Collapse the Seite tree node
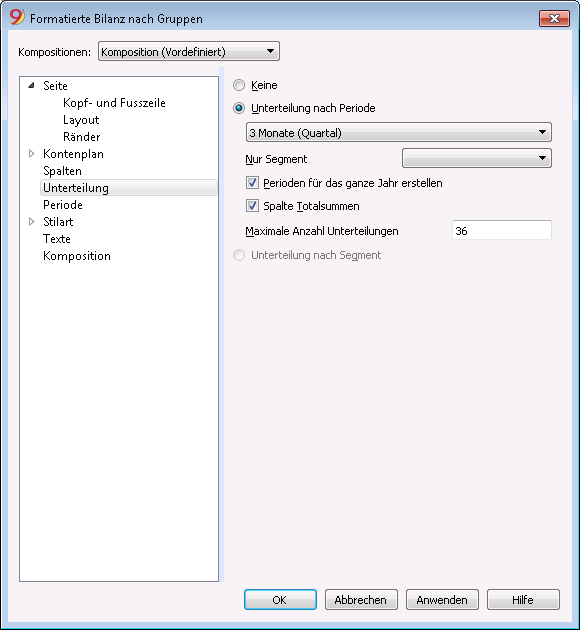The width and height of the screenshot is (580, 630). click(32, 86)
